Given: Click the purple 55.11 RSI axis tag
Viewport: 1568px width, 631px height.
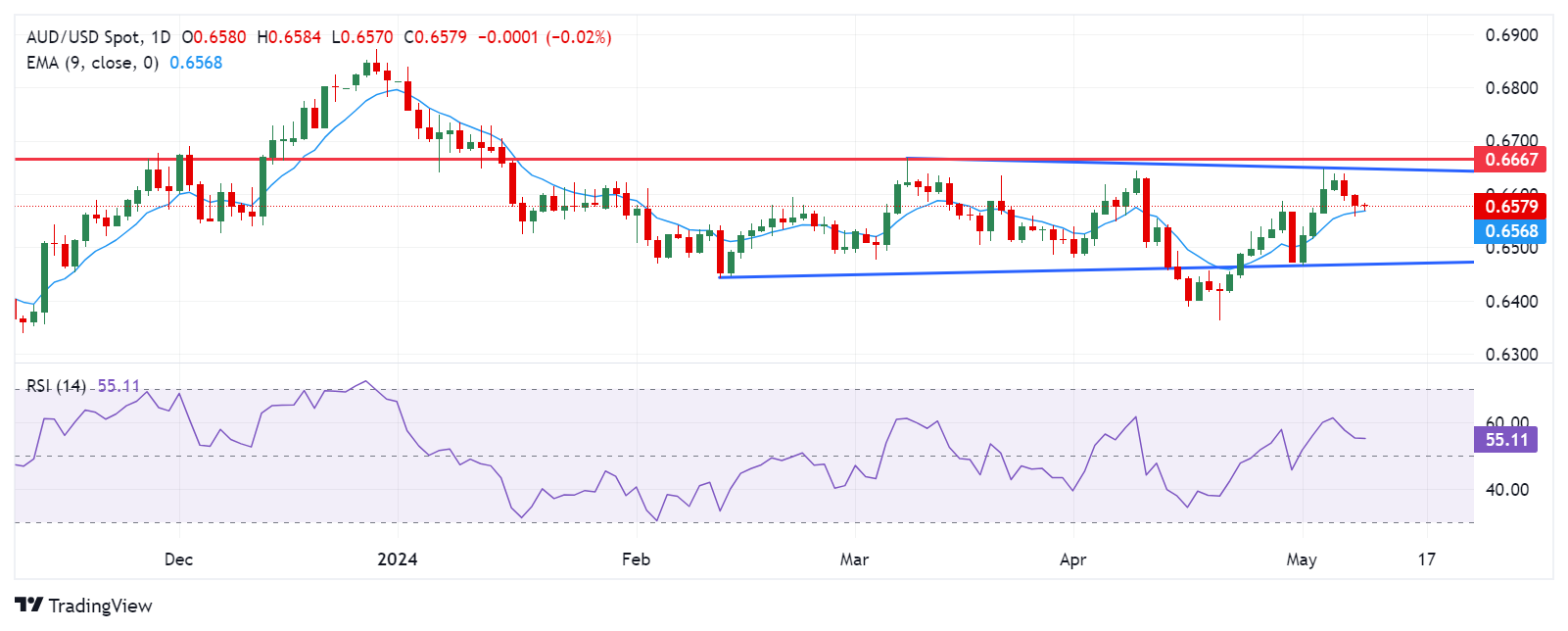Looking at the screenshot, I should tap(1505, 440).
